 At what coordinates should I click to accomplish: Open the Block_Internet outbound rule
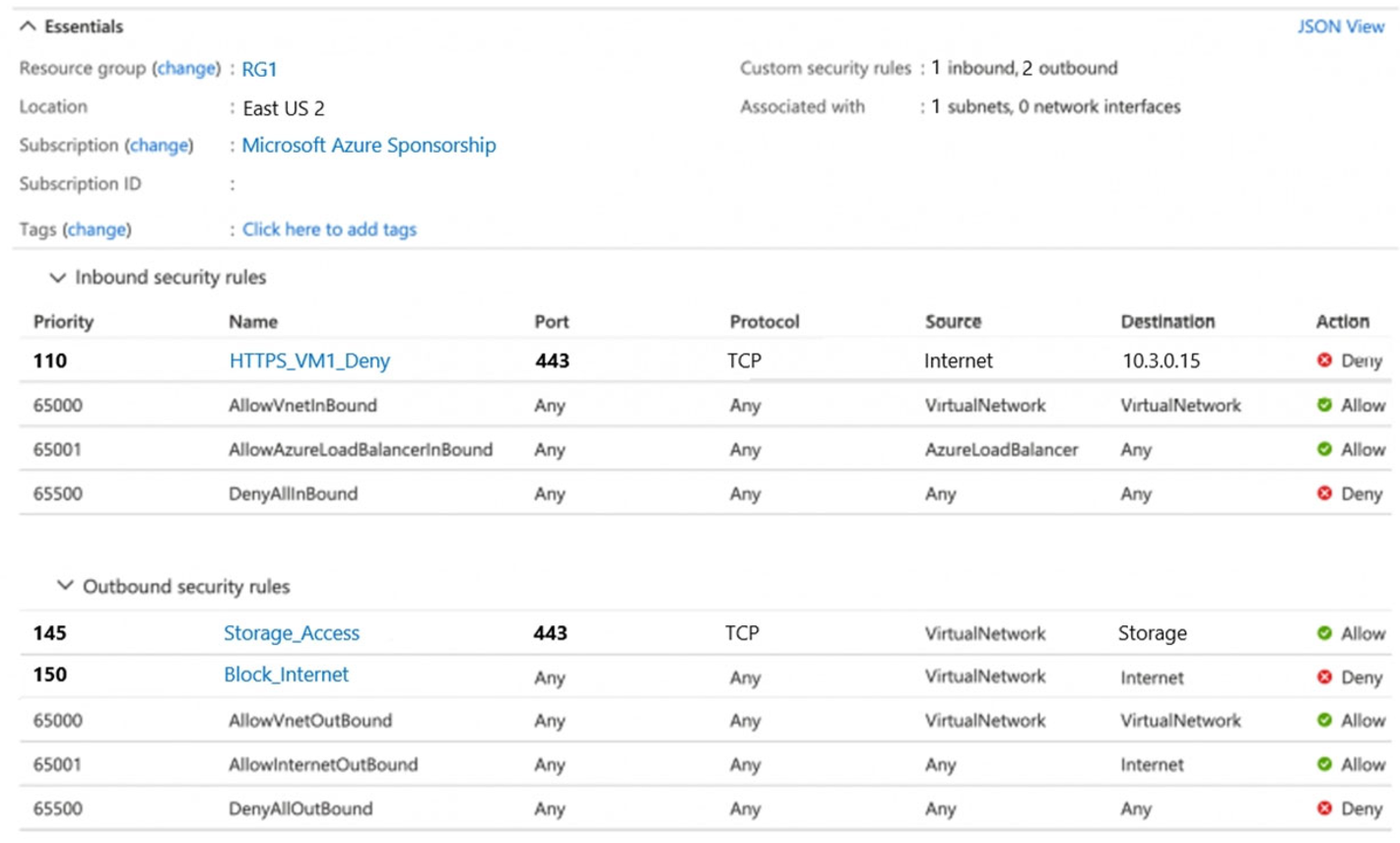point(286,675)
